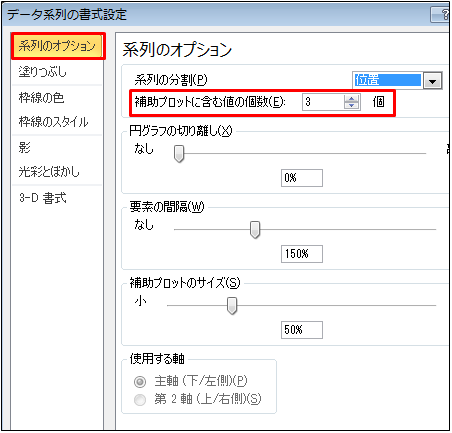Viewport: 452px width, 433px height.
Task: Open 枠線のスタイル settings
Action: 53,122
